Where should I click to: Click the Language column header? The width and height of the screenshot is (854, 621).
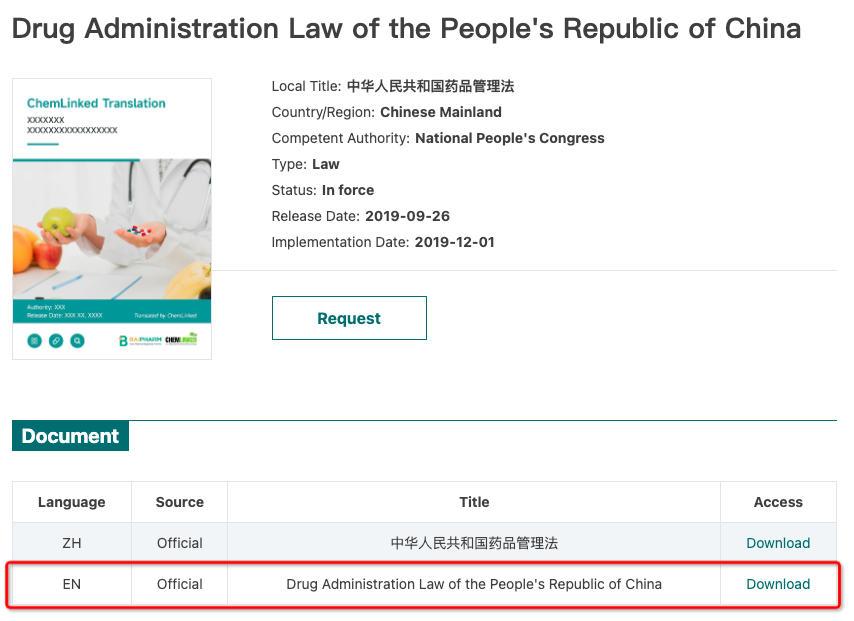(71, 502)
